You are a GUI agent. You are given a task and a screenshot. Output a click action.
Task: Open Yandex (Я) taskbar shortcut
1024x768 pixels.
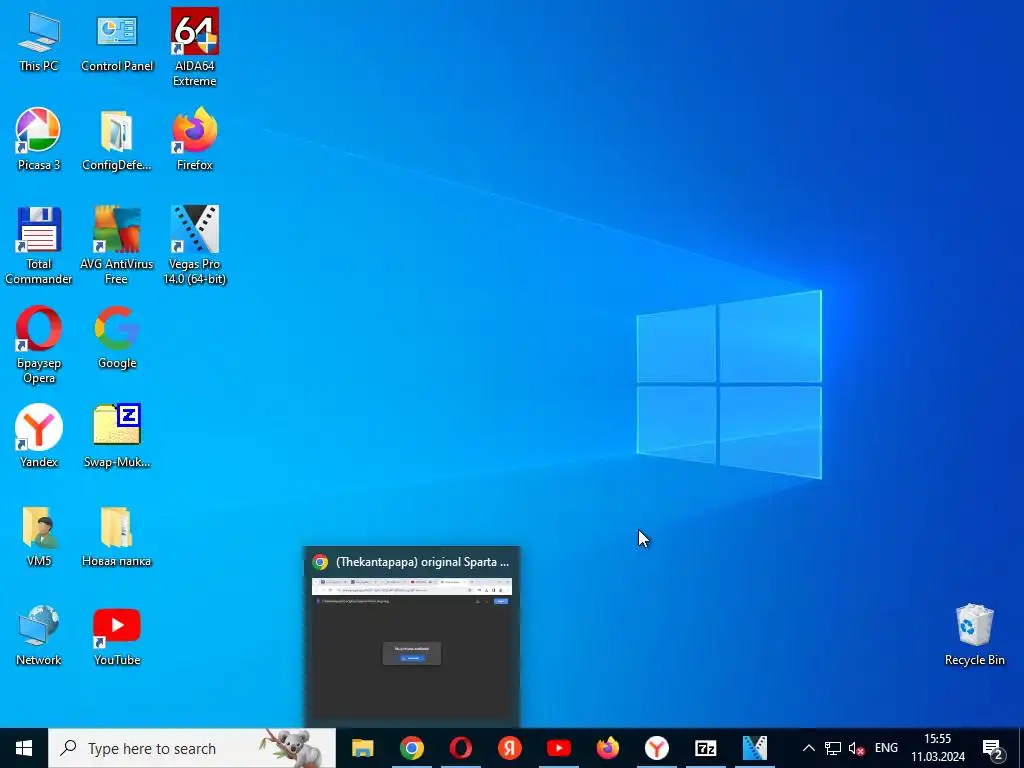(x=509, y=748)
